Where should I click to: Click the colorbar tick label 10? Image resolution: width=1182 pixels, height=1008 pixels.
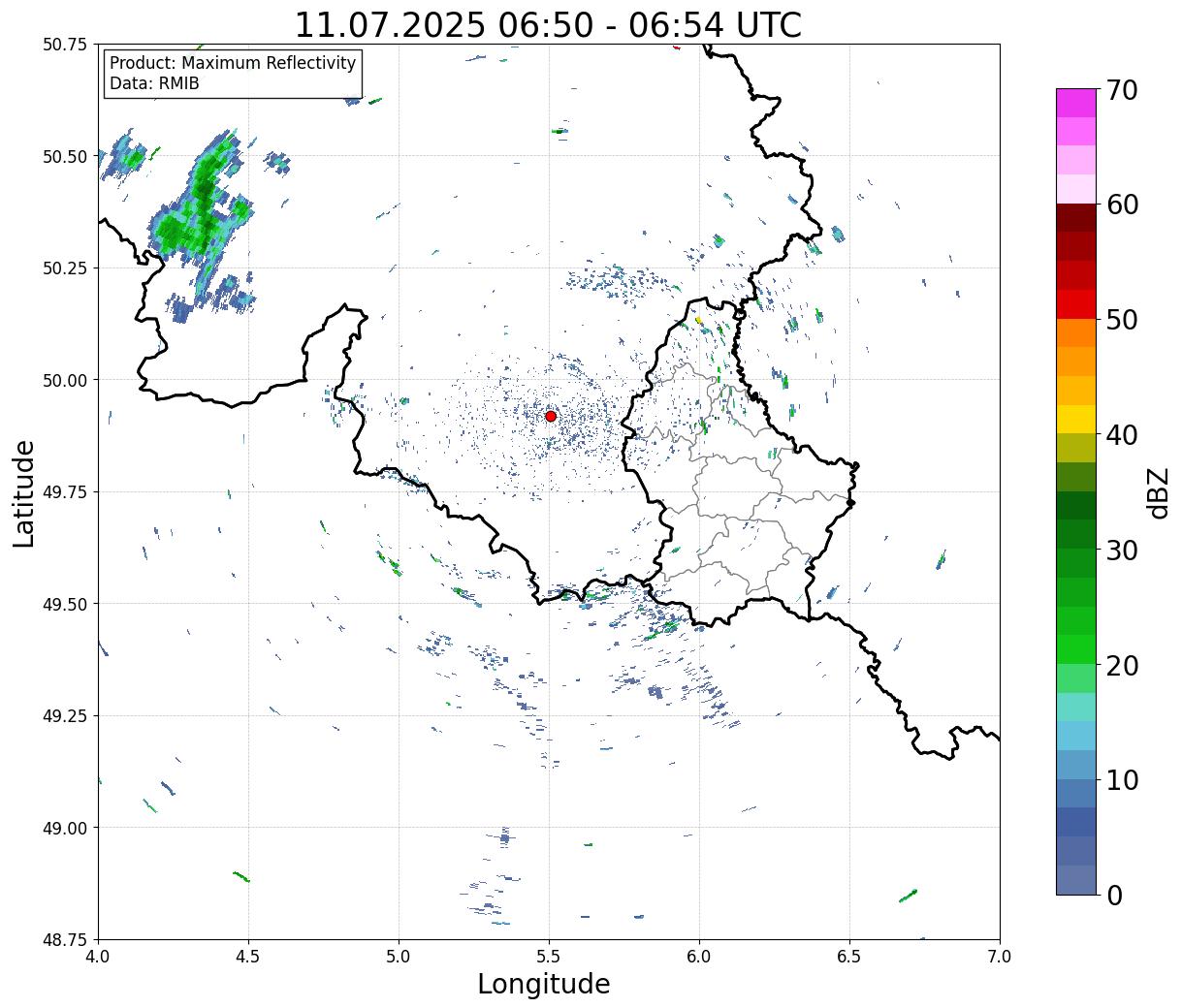pos(1121,779)
